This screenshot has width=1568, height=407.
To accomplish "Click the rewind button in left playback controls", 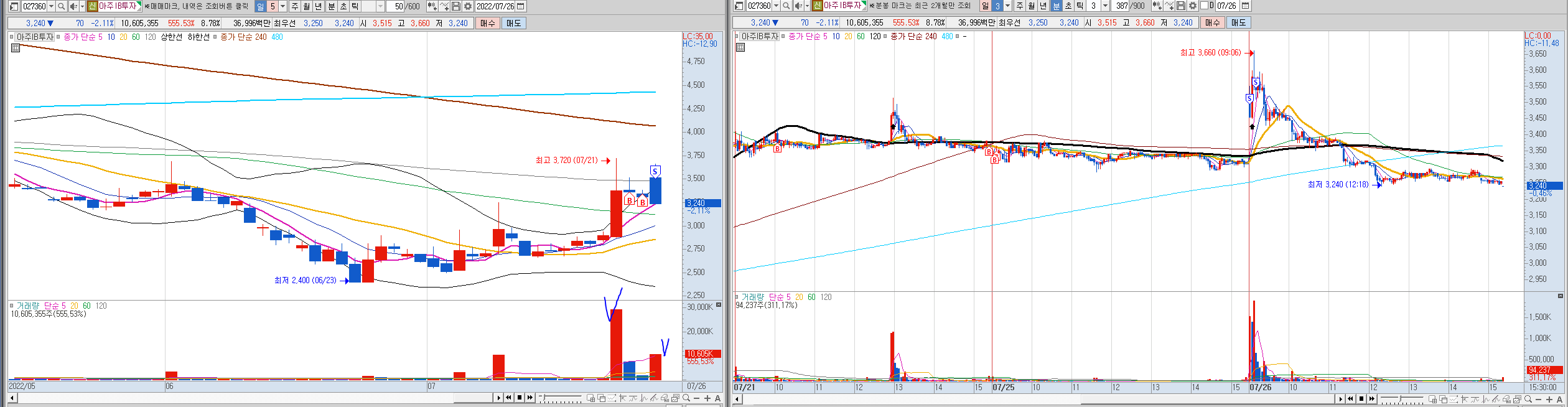I will pos(508,398).
